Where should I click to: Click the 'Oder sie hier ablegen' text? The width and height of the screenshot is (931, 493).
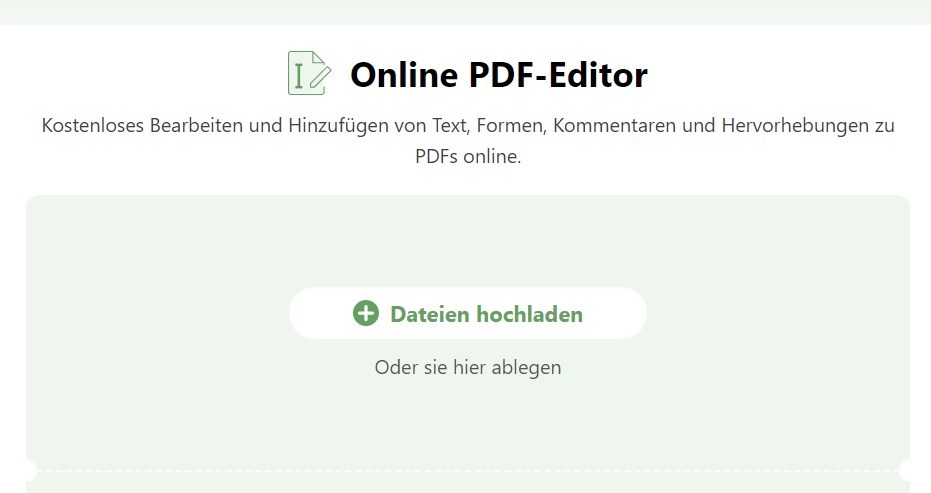click(468, 367)
